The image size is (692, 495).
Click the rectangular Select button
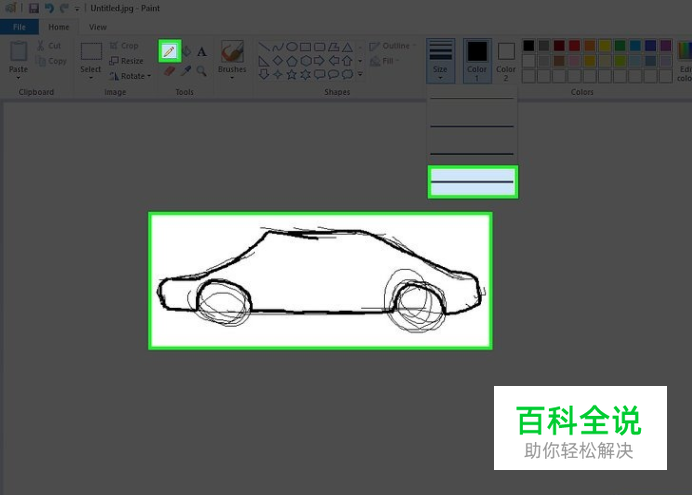tap(91, 57)
